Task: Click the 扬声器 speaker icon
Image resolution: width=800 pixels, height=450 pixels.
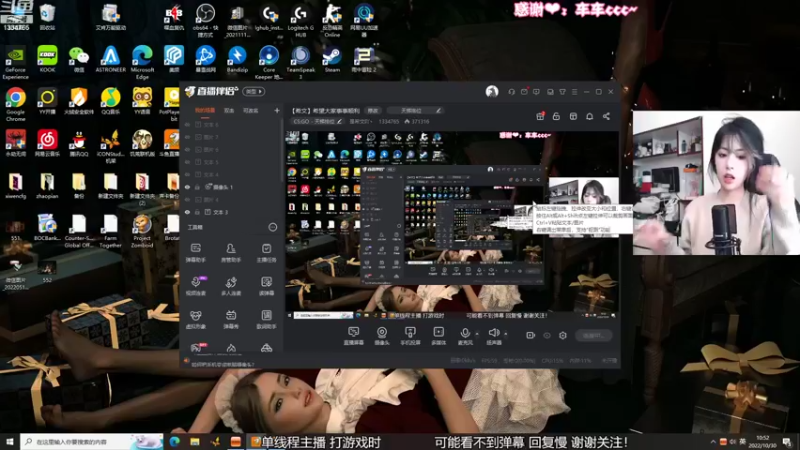Action: (x=493, y=334)
